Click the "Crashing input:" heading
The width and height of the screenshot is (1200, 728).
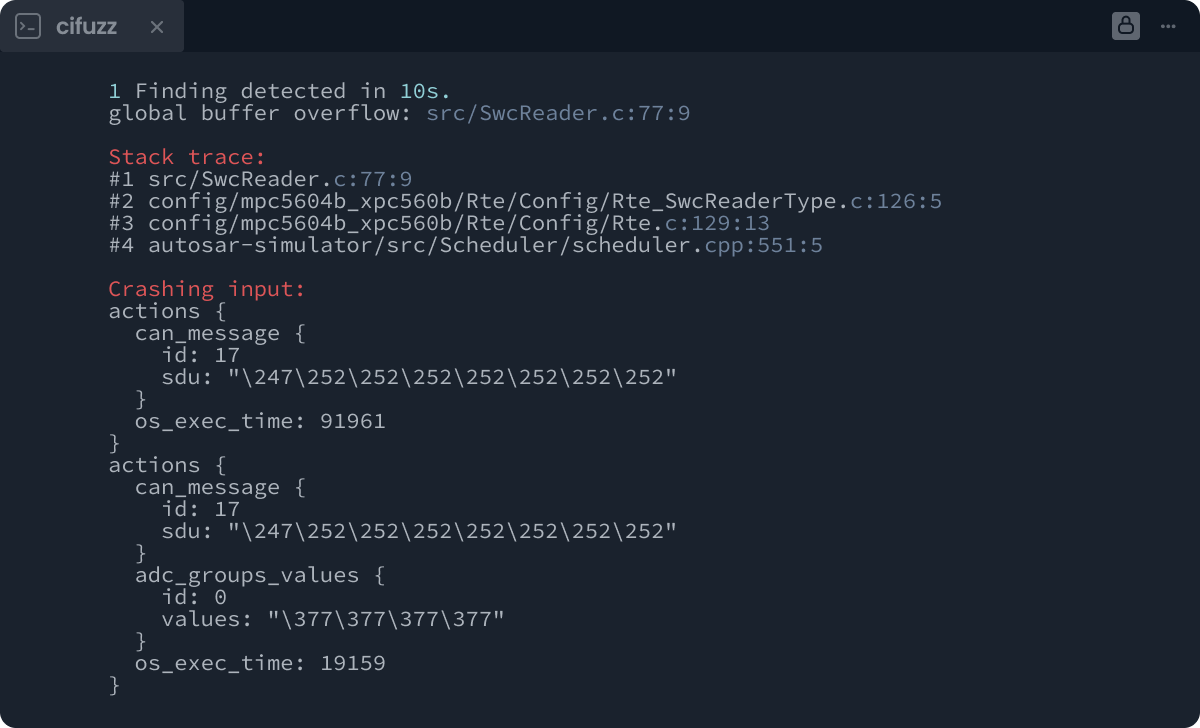[x=207, y=289]
